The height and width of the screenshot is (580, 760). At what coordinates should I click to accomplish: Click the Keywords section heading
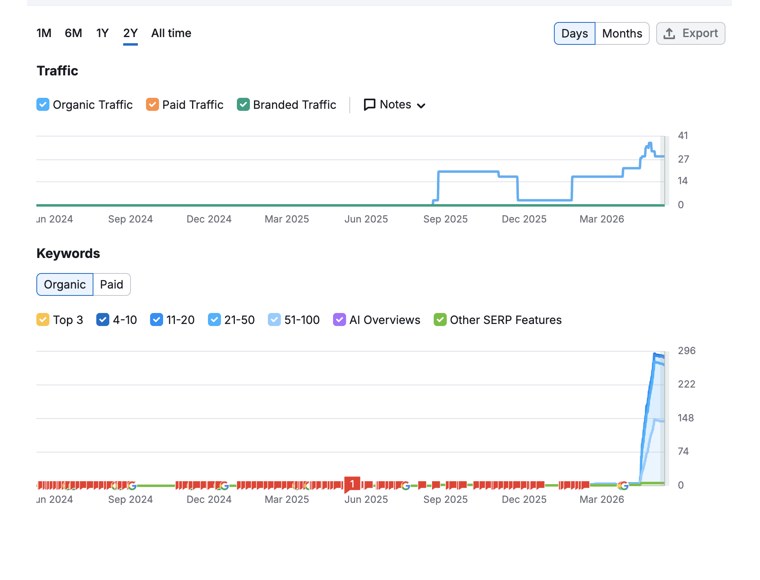[68, 253]
